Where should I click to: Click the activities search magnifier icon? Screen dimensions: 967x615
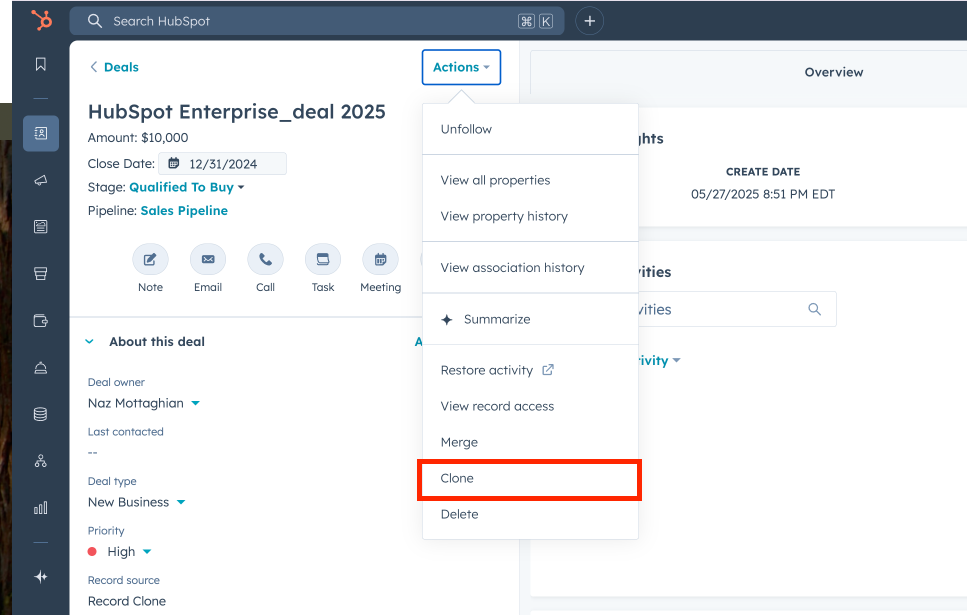tap(815, 309)
